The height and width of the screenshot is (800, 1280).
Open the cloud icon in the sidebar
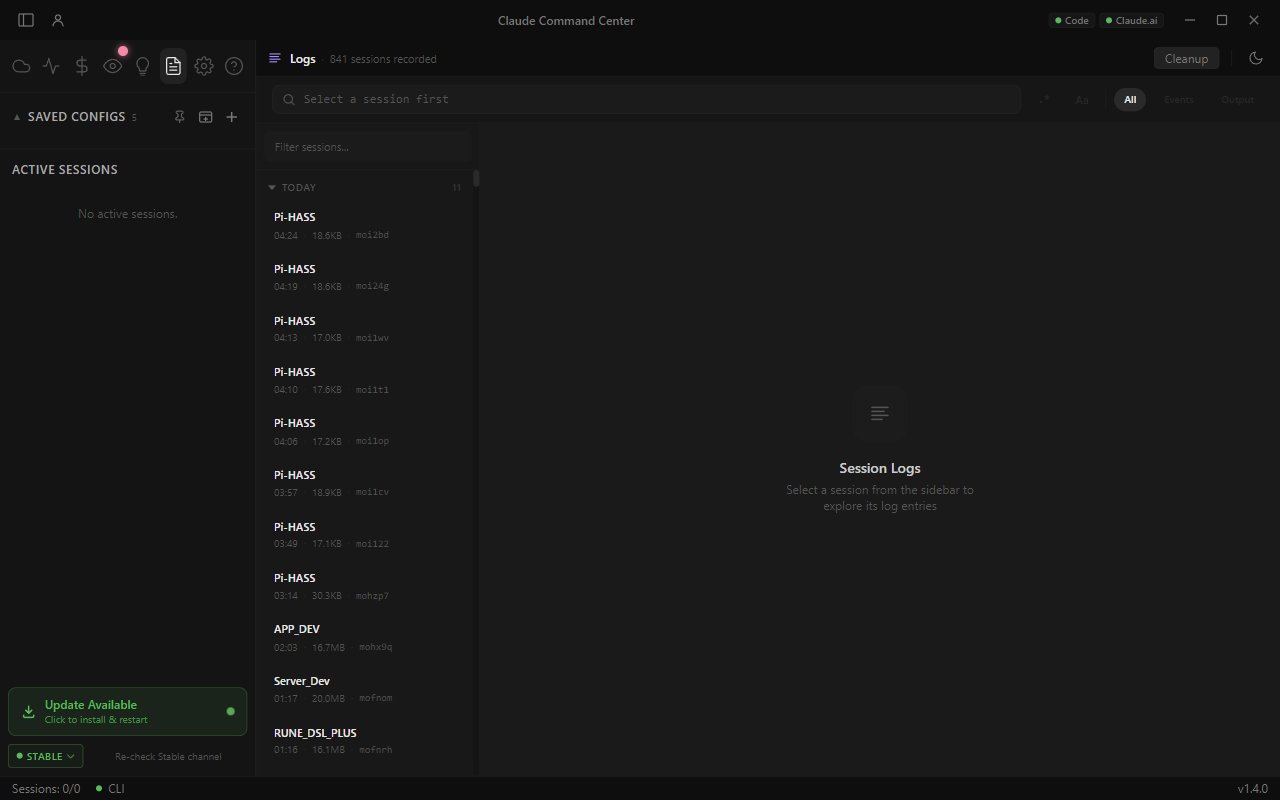pos(21,66)
